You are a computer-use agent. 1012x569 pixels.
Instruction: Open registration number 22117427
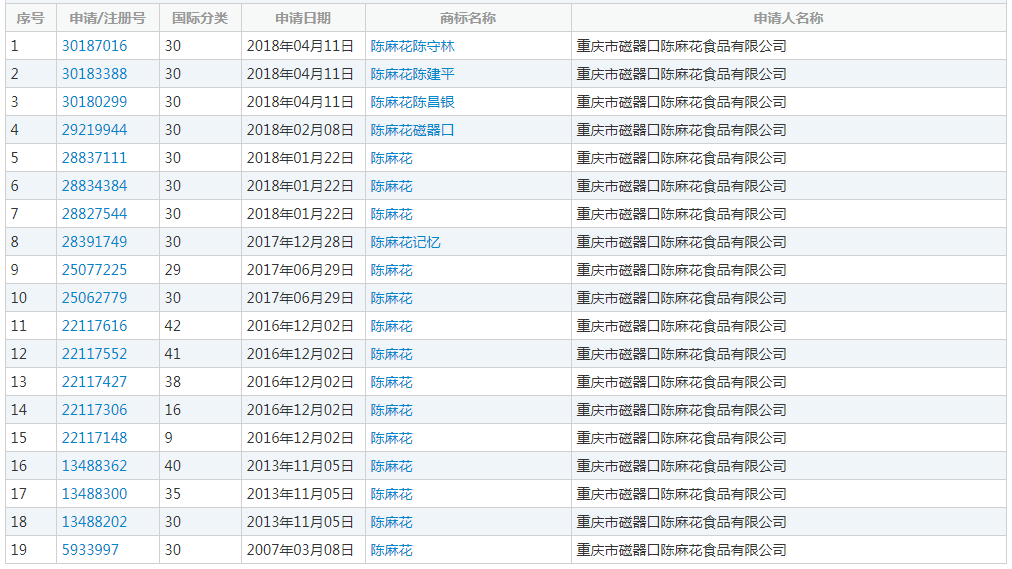(94, 382)
